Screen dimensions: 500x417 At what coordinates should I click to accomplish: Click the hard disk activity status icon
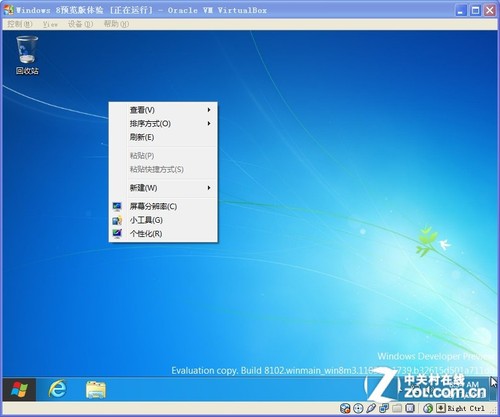(345, 408)
